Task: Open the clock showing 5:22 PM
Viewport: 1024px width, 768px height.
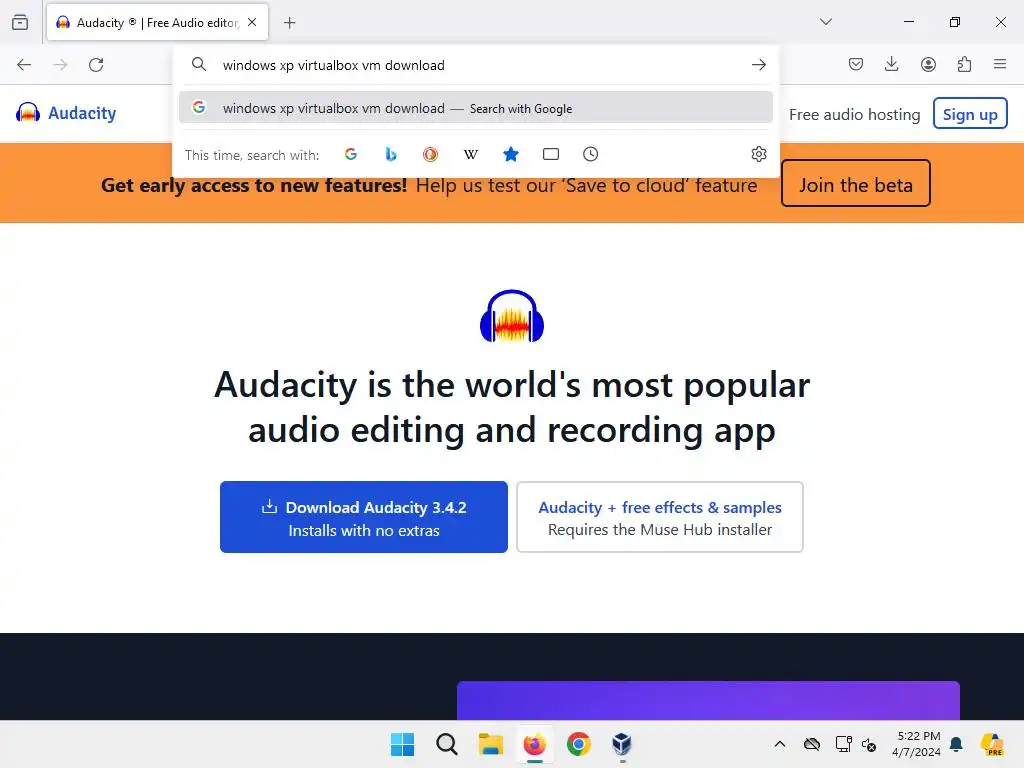Action: coord(917,744)
